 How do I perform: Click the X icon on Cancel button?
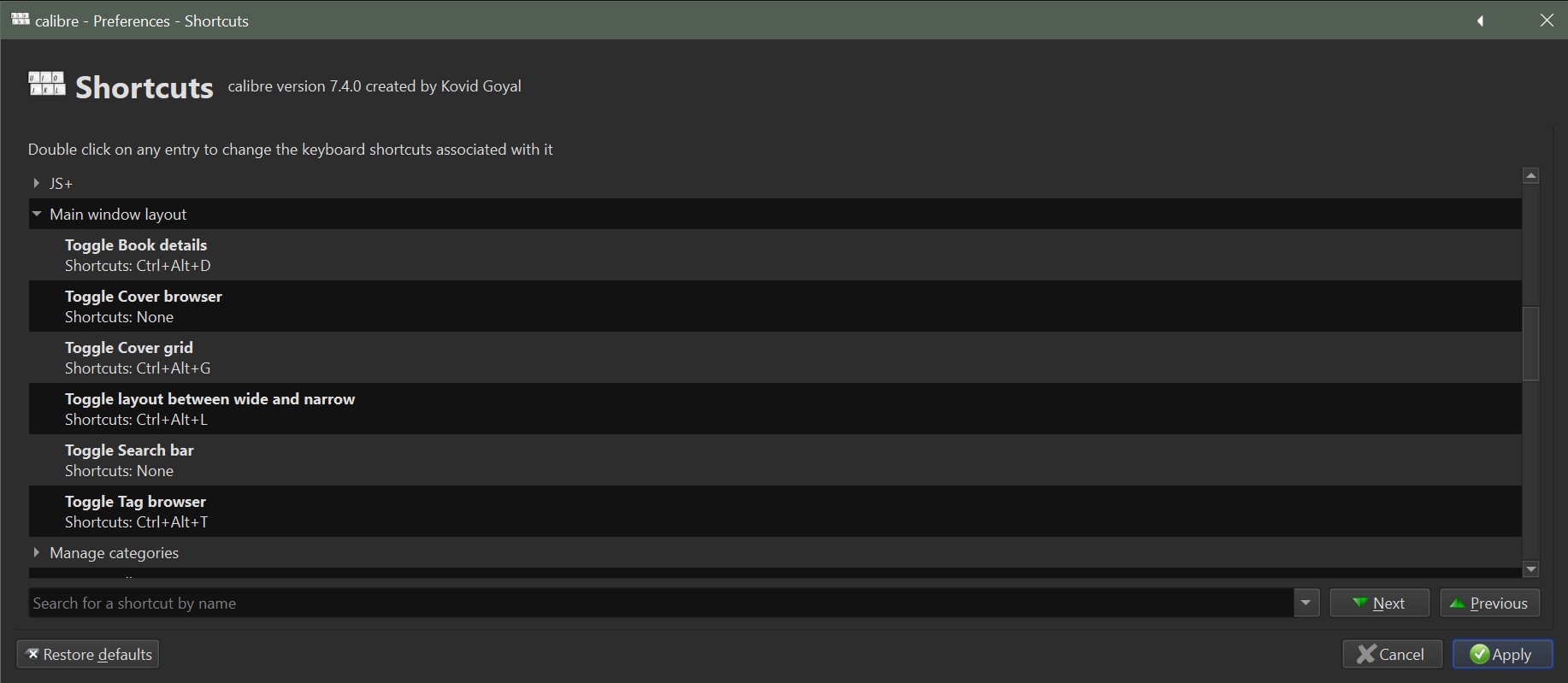pyautogui.click(x=1366, y=654)
